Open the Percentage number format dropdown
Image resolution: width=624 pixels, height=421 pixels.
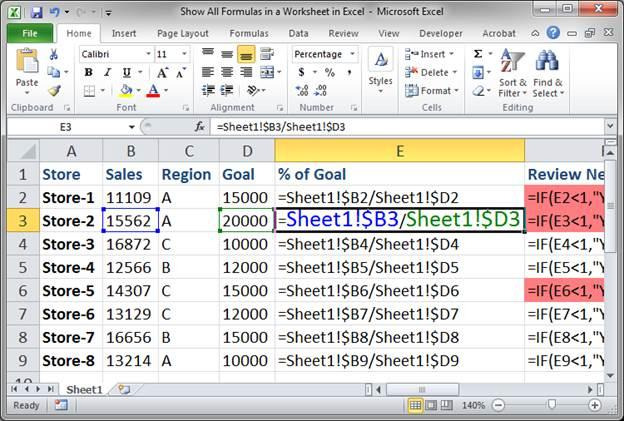[352, 54]
